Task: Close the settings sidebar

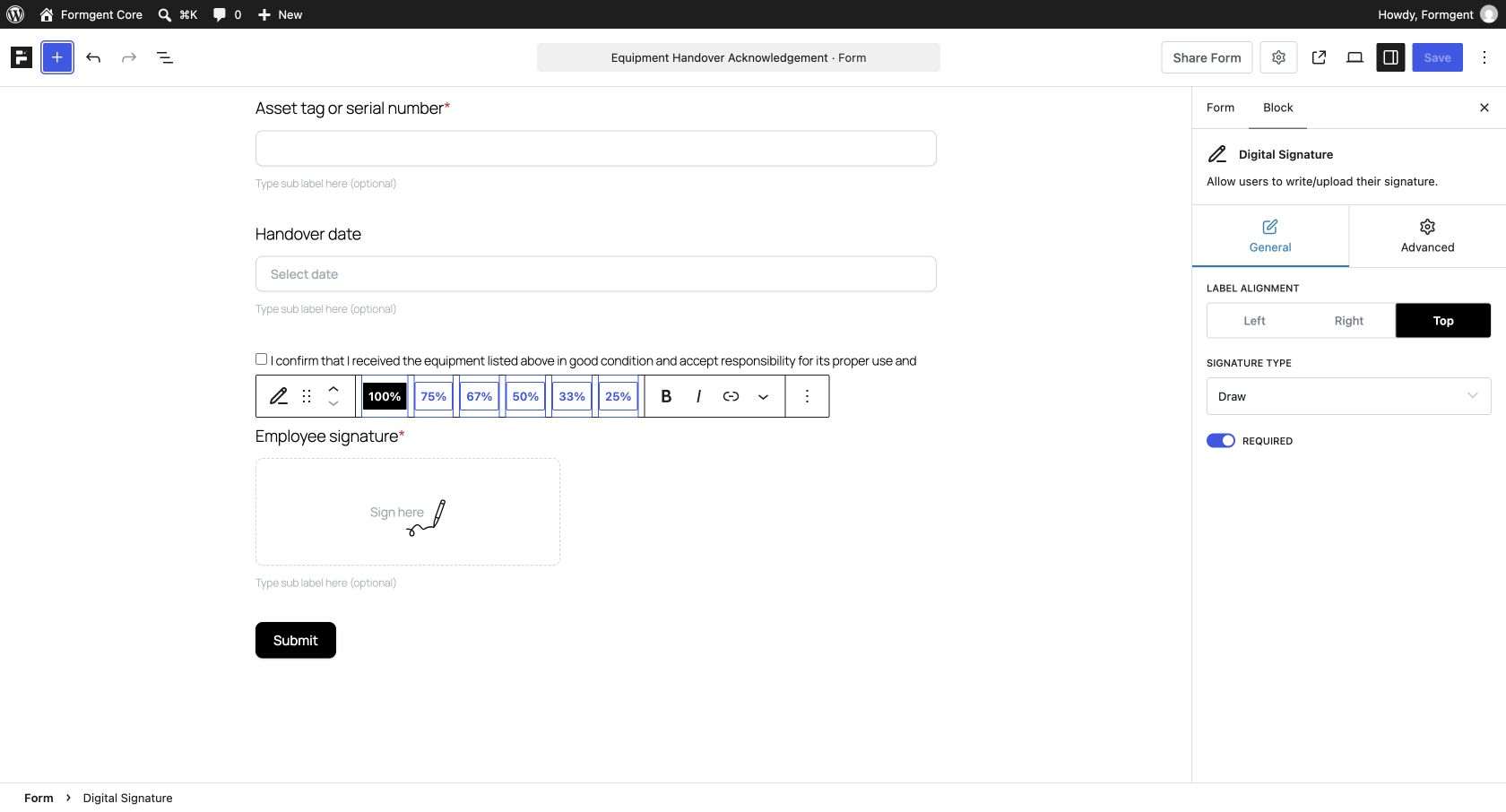Action: [1484, 108]
